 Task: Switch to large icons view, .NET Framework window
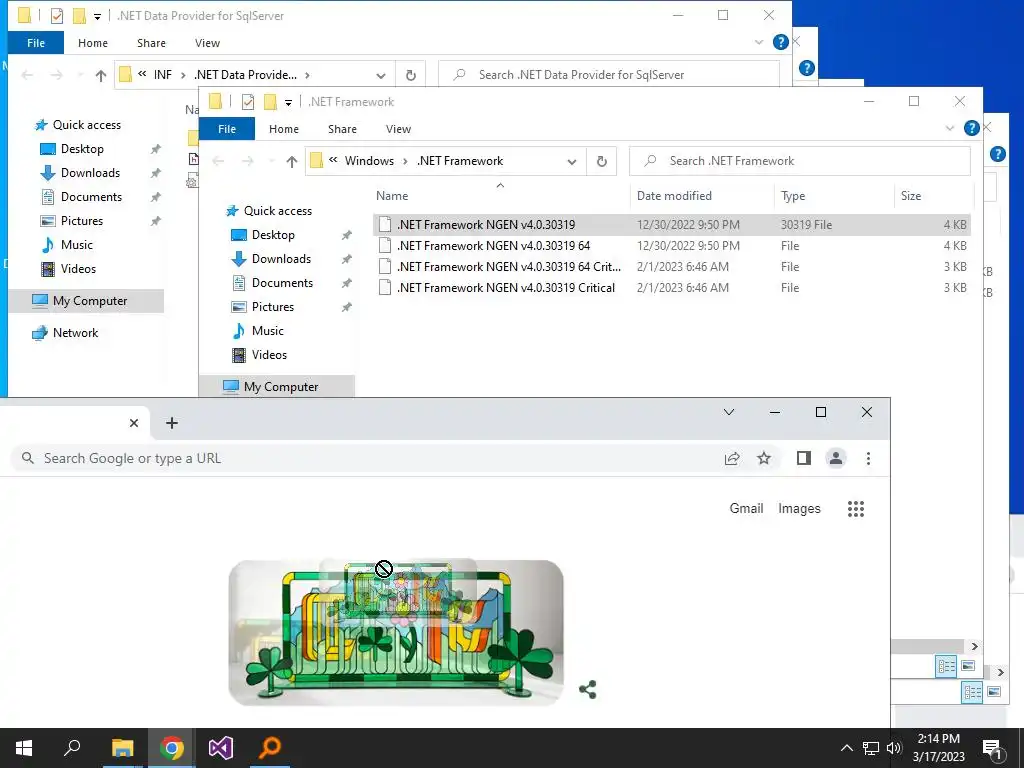click(x=968, y=666)
